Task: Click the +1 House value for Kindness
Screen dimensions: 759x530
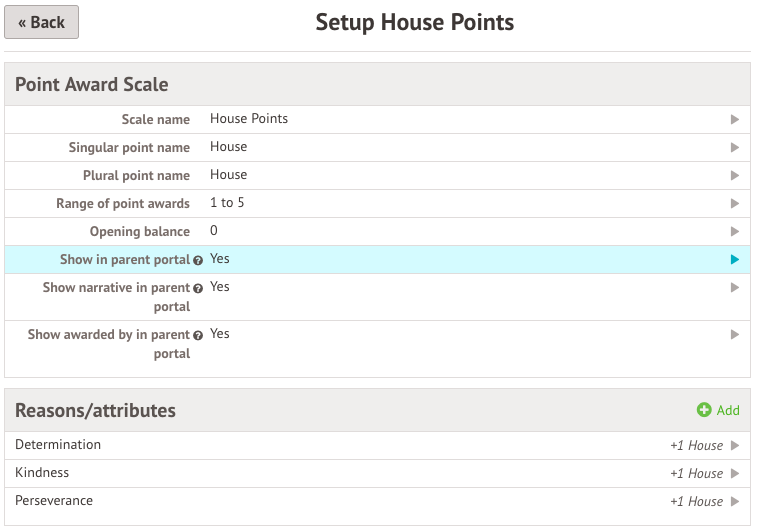Action: point(696,474)
